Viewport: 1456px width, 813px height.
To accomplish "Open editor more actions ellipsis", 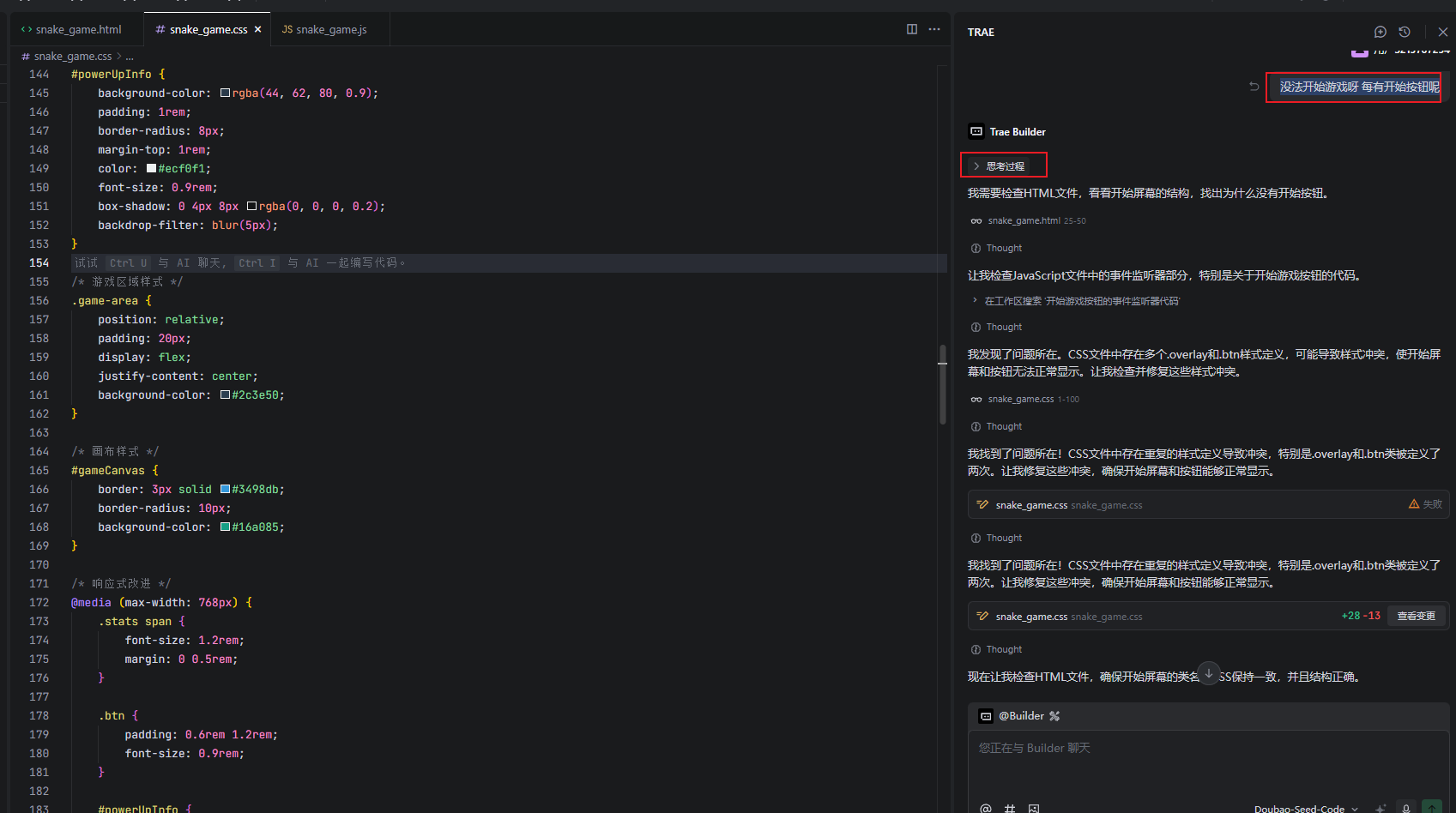I will (934, 29).
